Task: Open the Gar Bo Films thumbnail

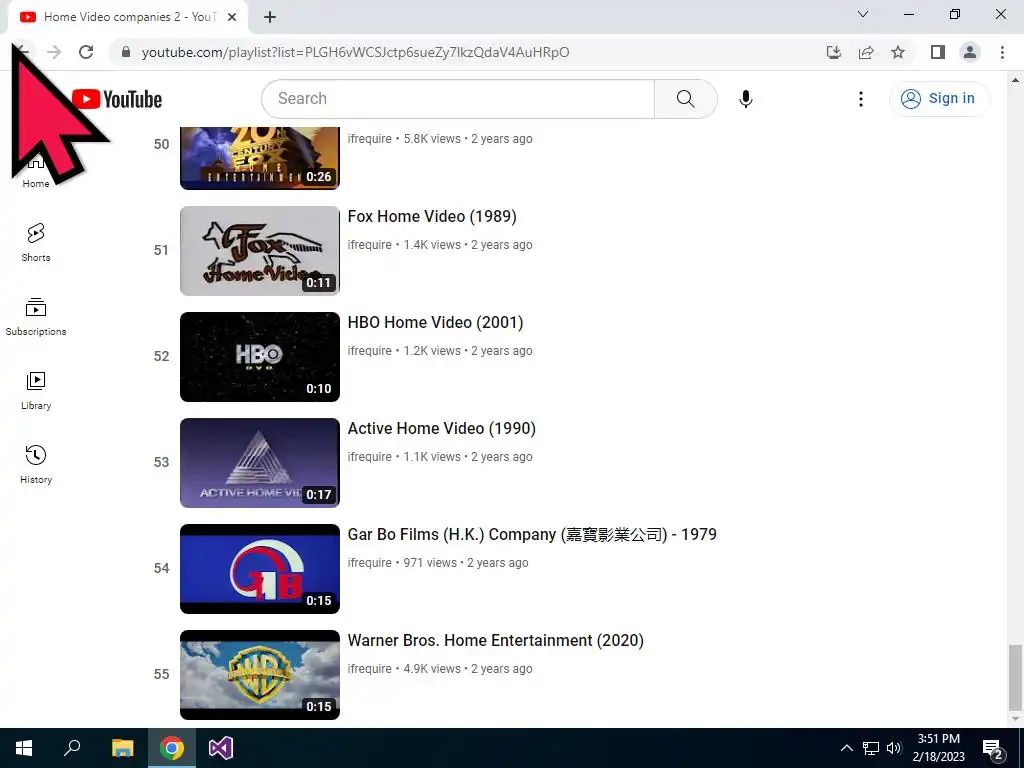Action: click(260, 569)
